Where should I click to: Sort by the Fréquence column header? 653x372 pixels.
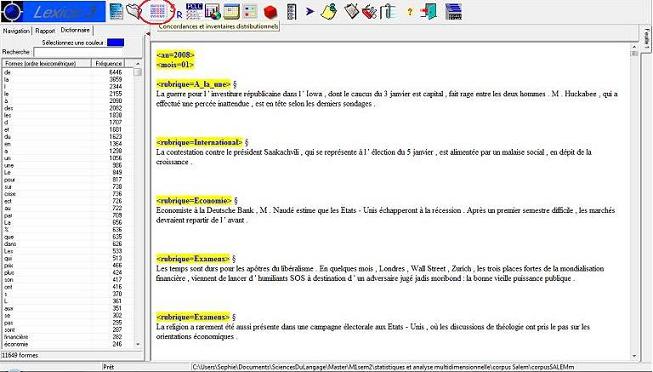coord(108,63)
